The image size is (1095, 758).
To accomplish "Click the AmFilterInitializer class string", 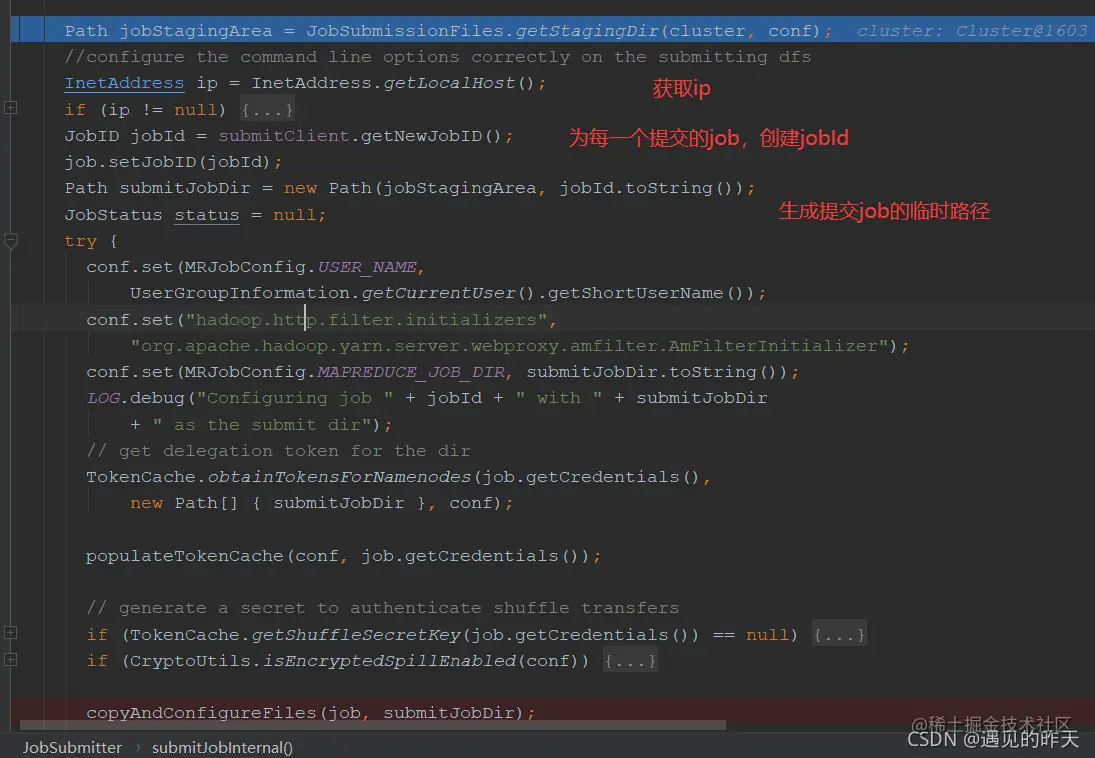I will (x=509, y=346).
